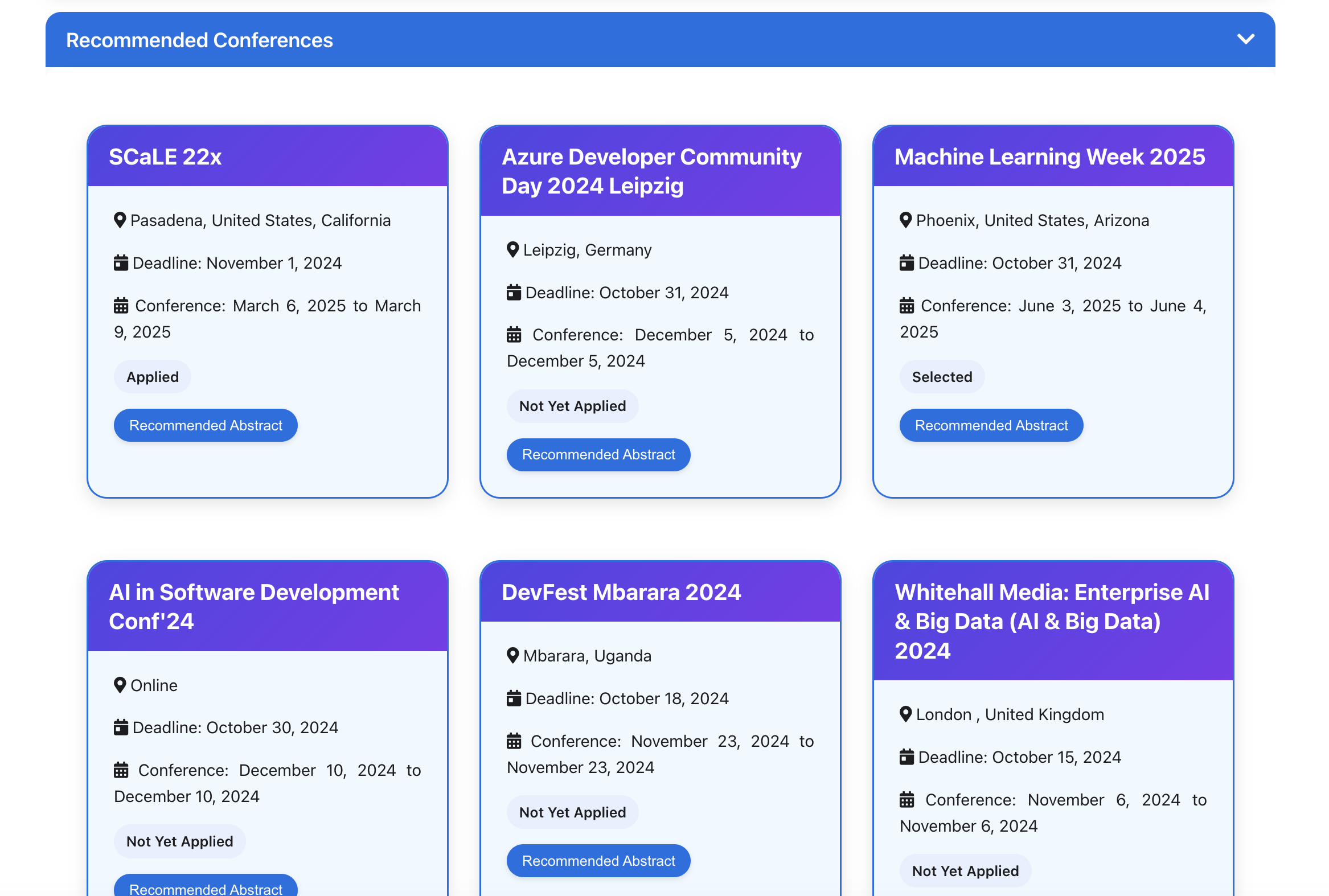
Task: Click deadline calendar icon for October 18, 2024
Action: [x=514, y=698]
